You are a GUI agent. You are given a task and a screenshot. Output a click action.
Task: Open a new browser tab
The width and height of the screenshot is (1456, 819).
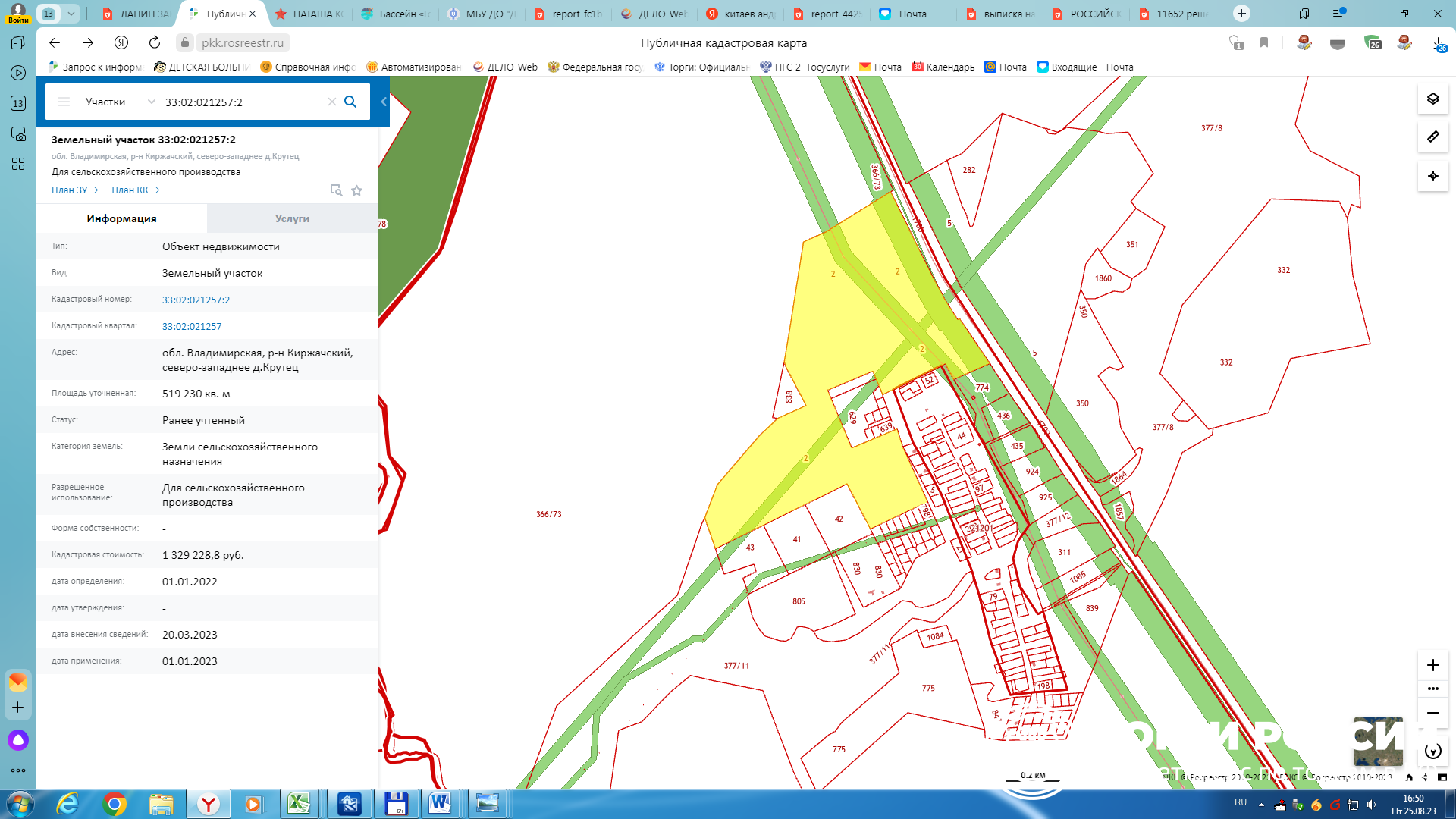click(x=1241, y=13)
